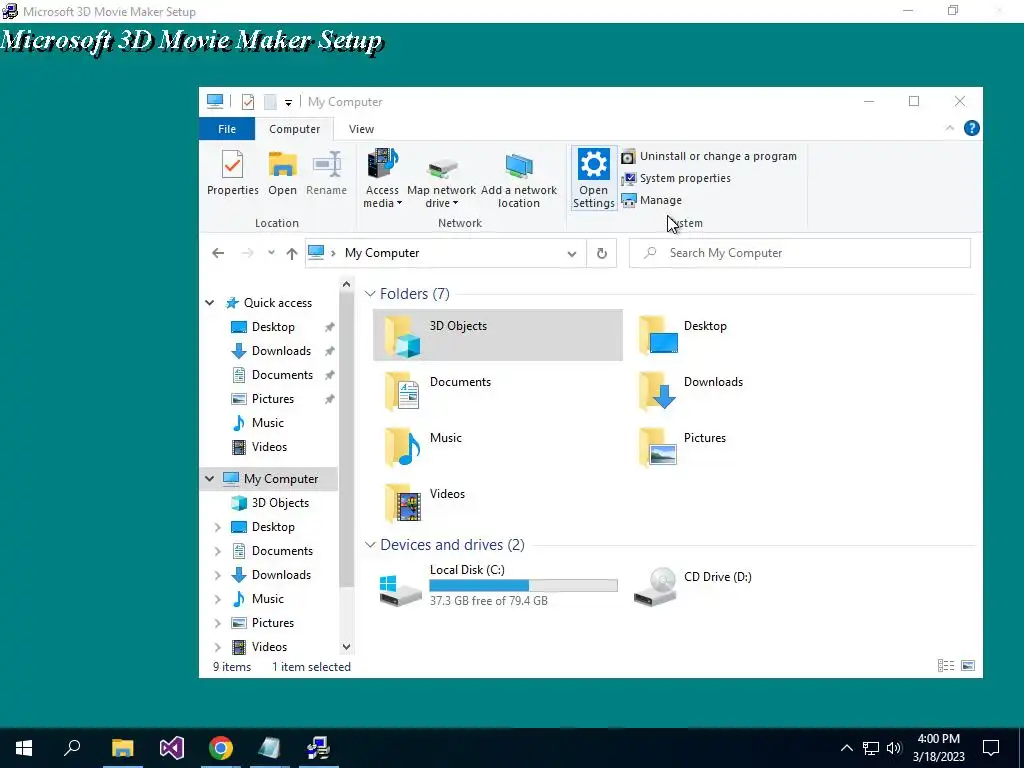The image size is (1024, 768).
Task: Select 3D Objects in navigation tree
Action: coord(280,503)
